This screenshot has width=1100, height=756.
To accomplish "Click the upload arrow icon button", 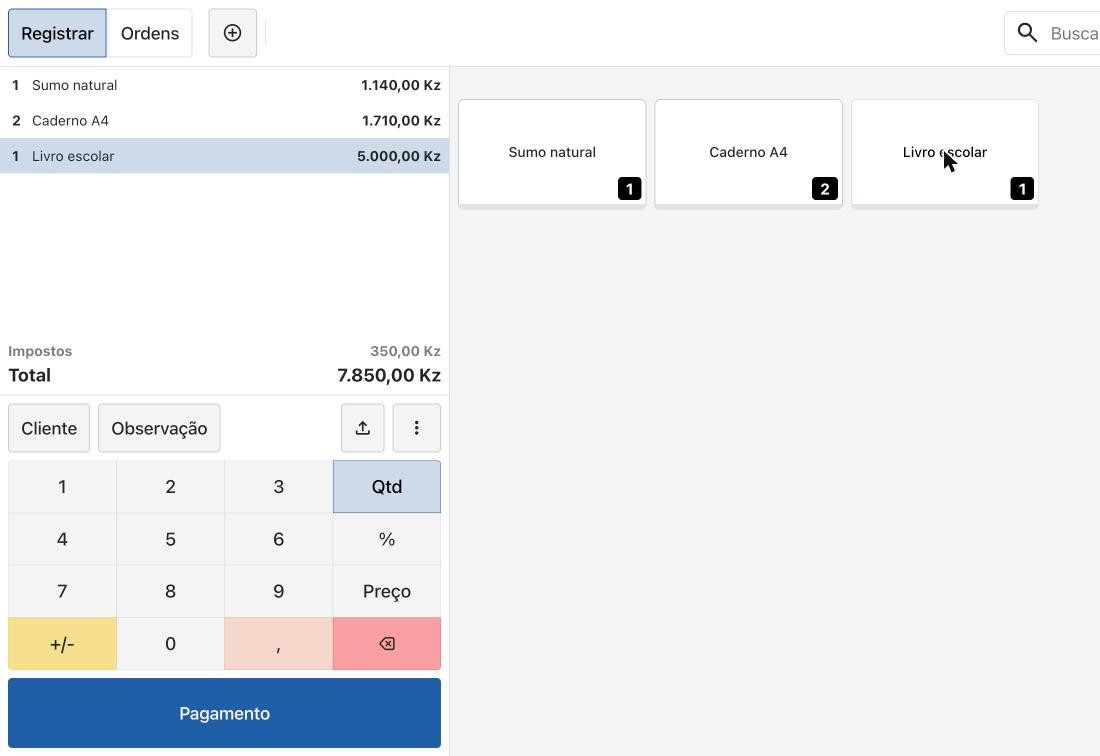I will pos(363,428).
